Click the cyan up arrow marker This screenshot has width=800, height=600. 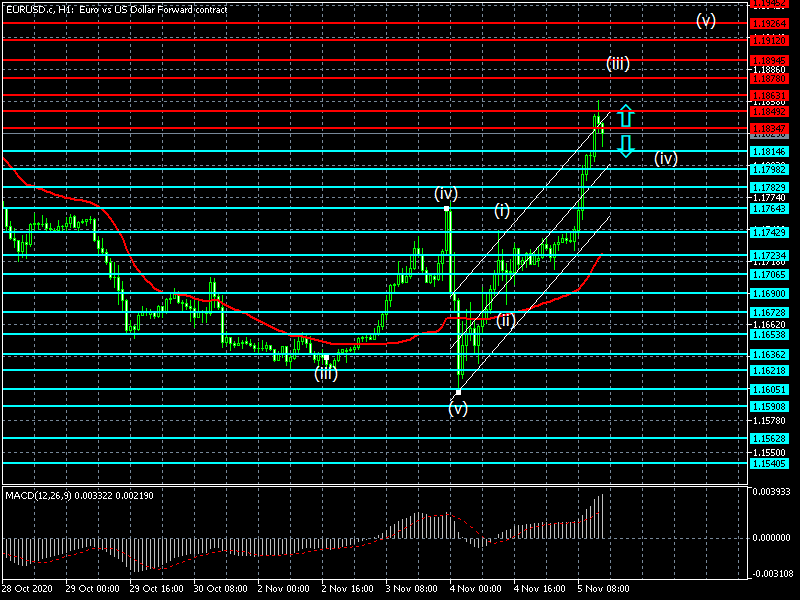[625, 114]
